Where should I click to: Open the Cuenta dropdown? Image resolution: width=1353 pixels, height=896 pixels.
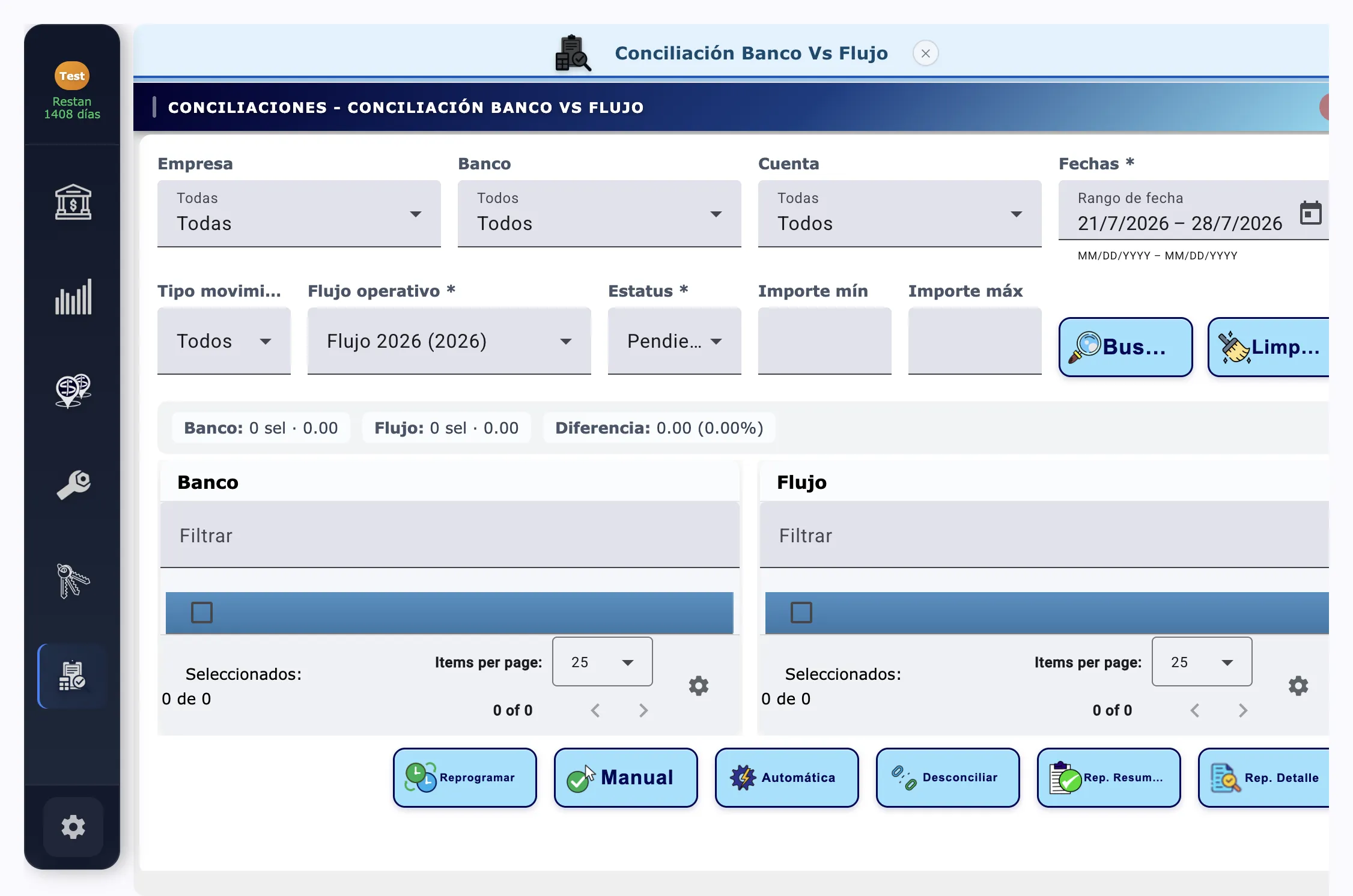pos(900,214)
